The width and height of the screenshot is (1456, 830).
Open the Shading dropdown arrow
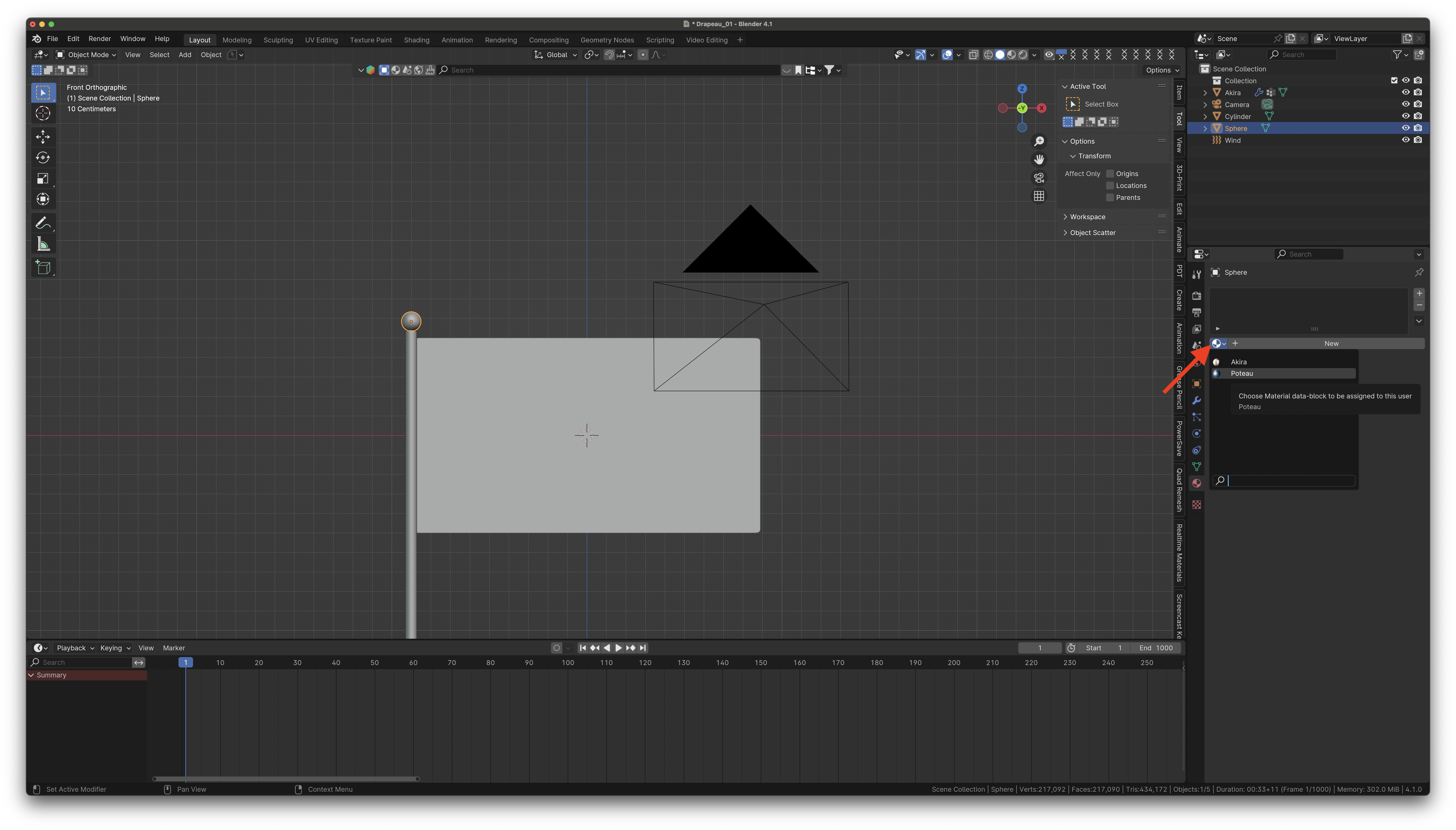[x=1035, y=55]
